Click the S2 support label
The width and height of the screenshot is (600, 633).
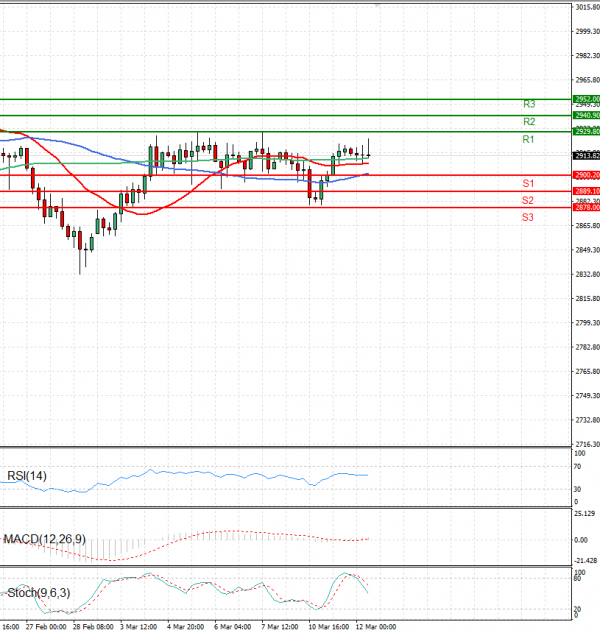(528, 200)
